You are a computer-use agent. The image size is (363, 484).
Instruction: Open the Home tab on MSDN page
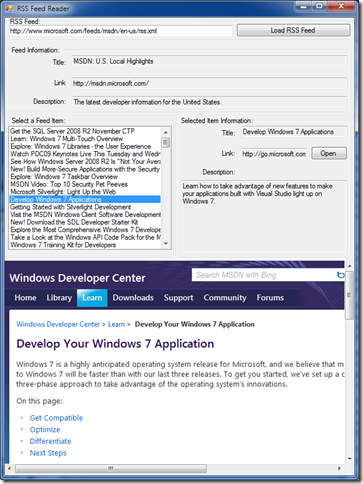point(25,298)
